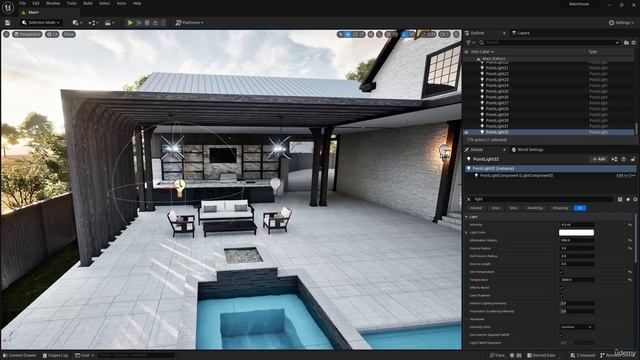Click the Add component button
The width and height of the screenshot is (640, 360).
tap(599, 159)
